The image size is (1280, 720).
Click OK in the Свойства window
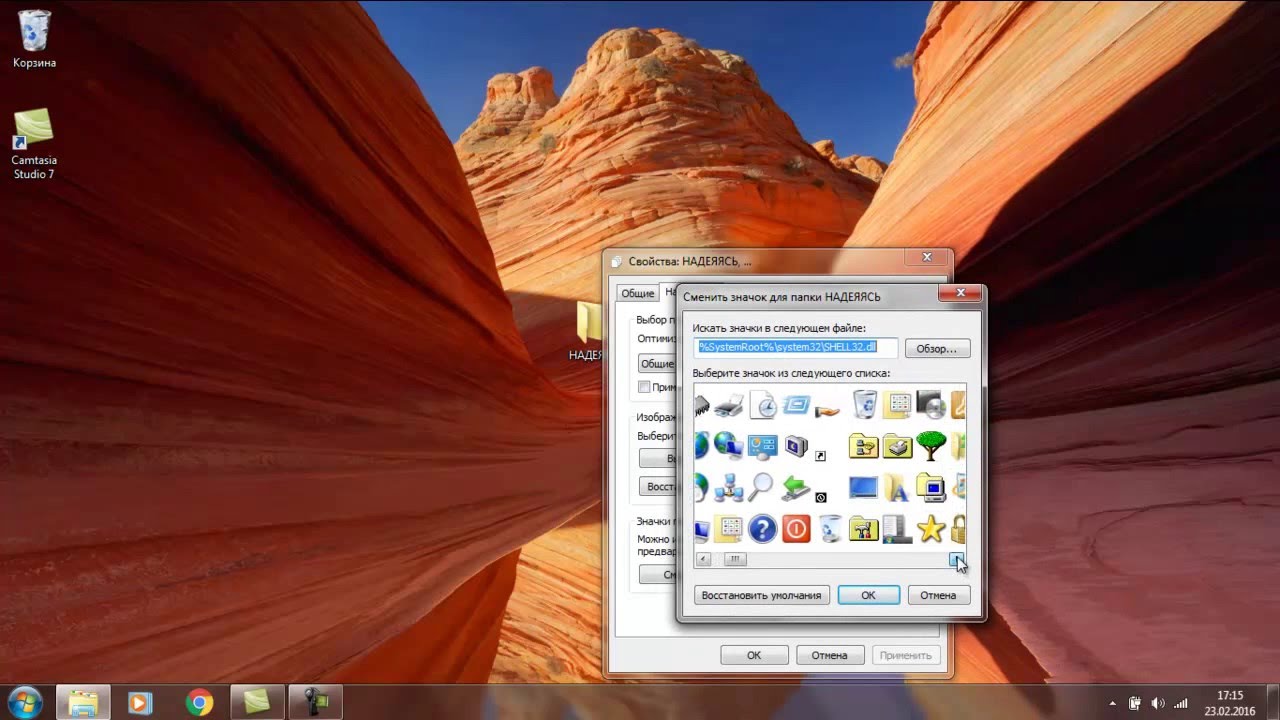tap(754, 655)
